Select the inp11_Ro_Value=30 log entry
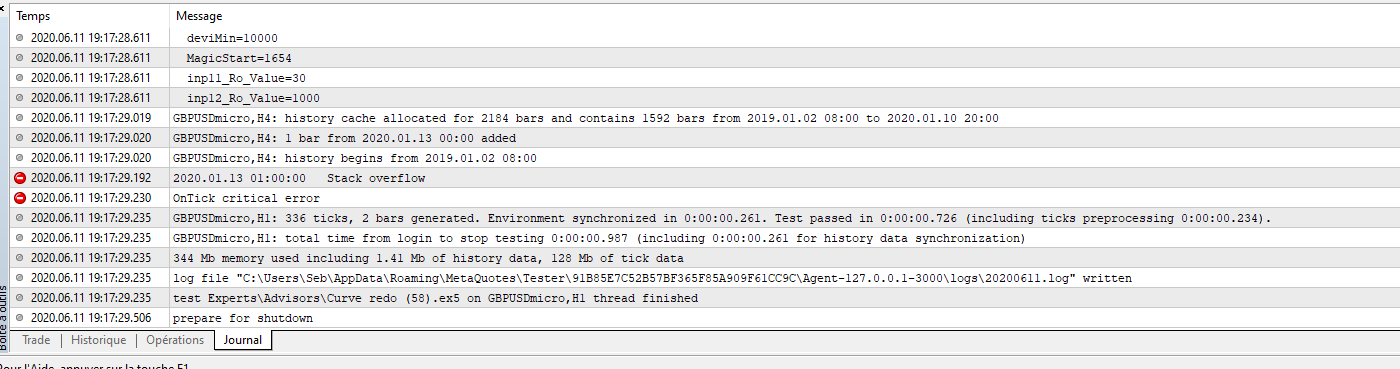 tap(704, 78)
